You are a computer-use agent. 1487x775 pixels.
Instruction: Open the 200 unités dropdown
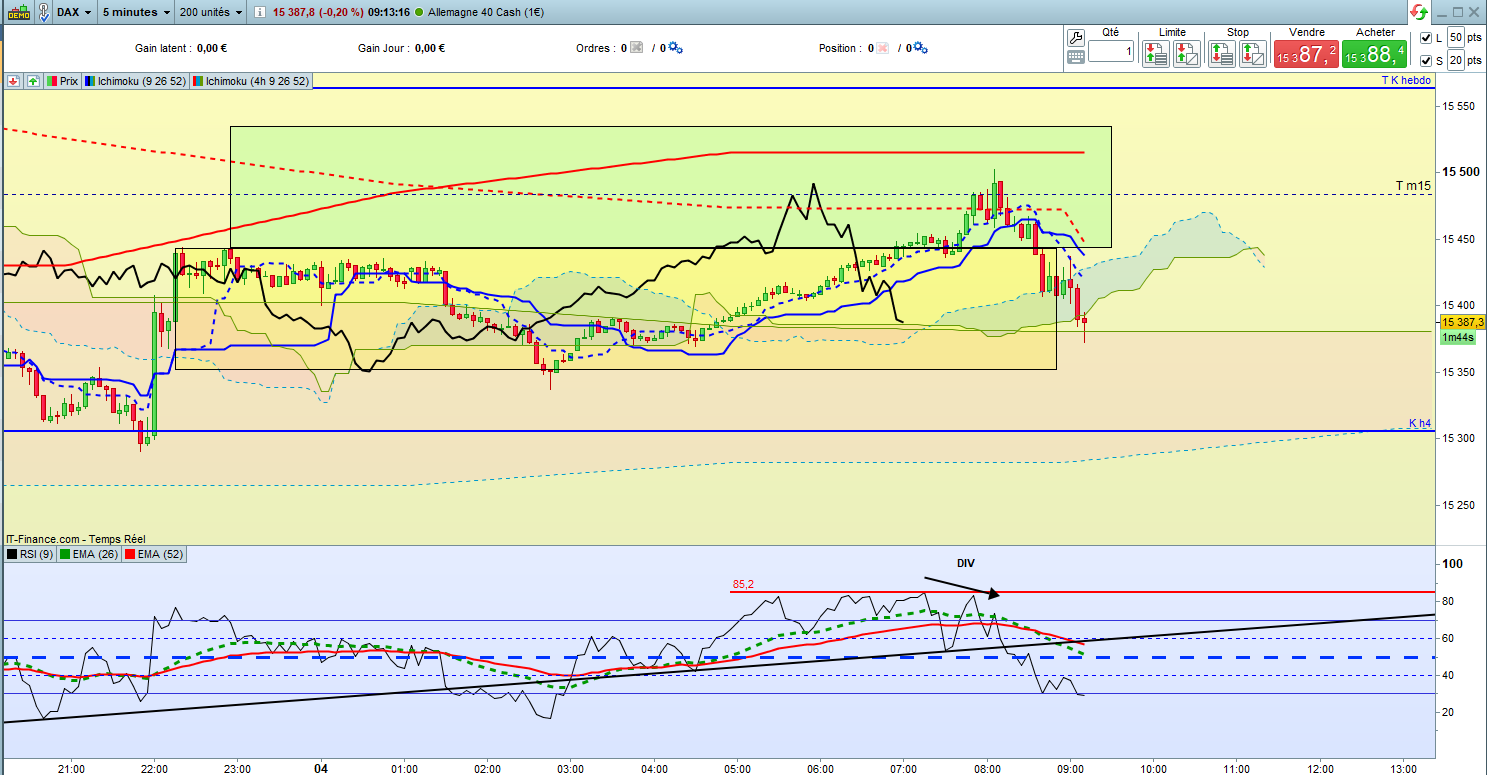pyautogui.click(x=211, y=12)
